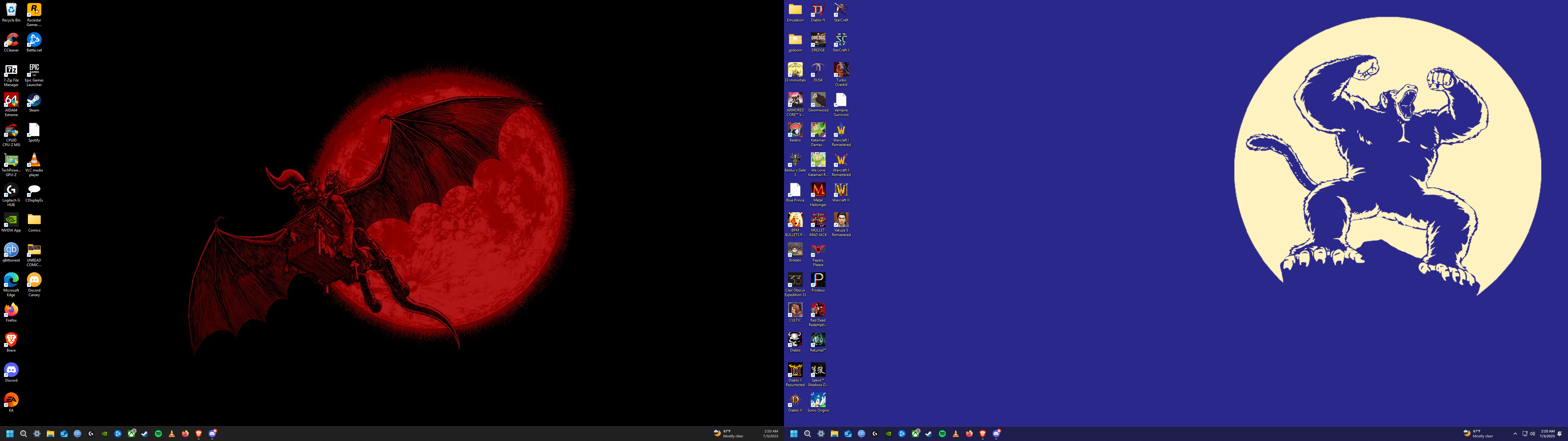Viewport: 1568px width, 441px height.
Task: Select the Emulation folder icon
Action: pos(795,13)
